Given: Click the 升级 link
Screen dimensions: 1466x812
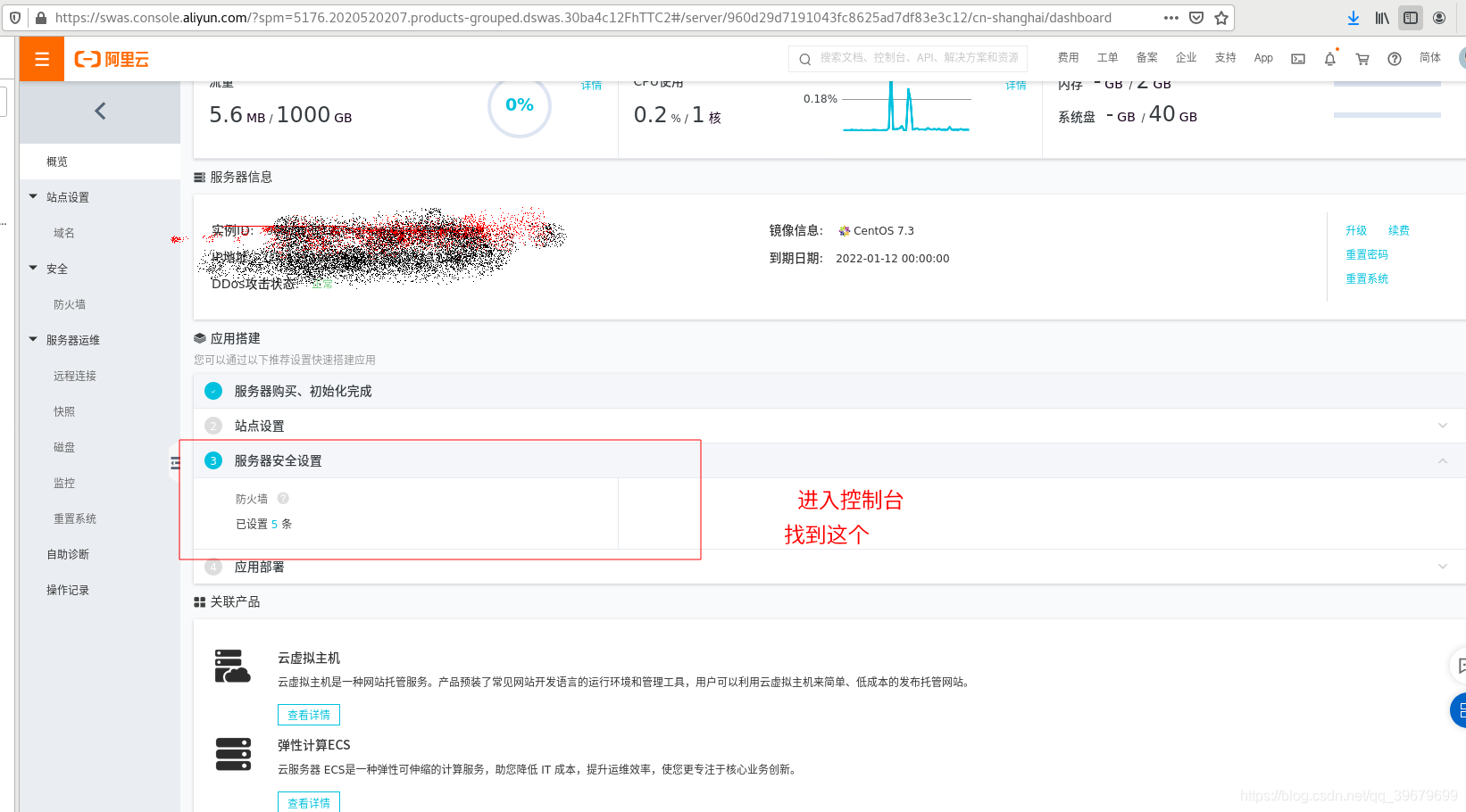Looking at the screenshot, I should 1356,230.
